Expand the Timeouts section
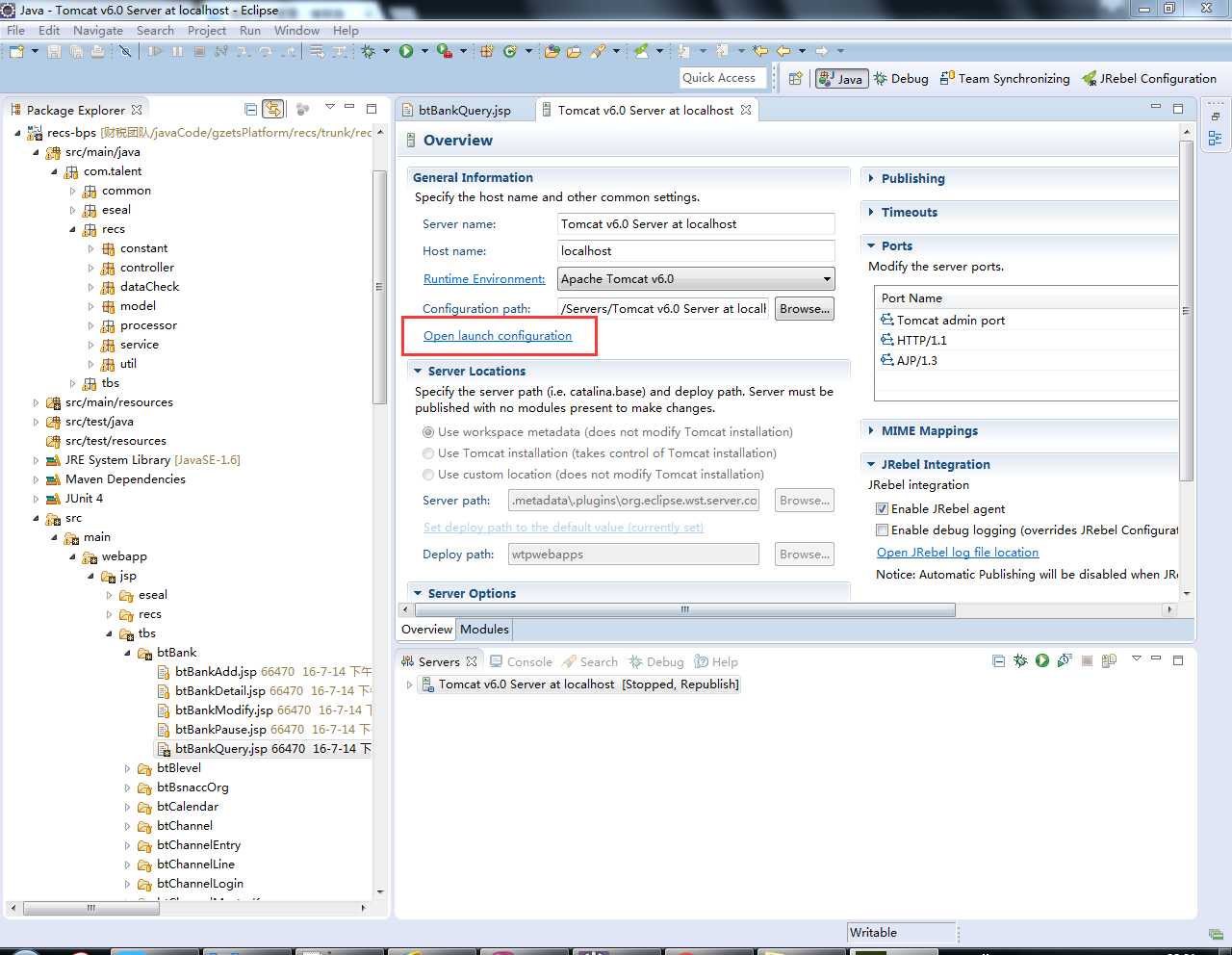The width and height of the screenshot is (1232, 955). 871,213
